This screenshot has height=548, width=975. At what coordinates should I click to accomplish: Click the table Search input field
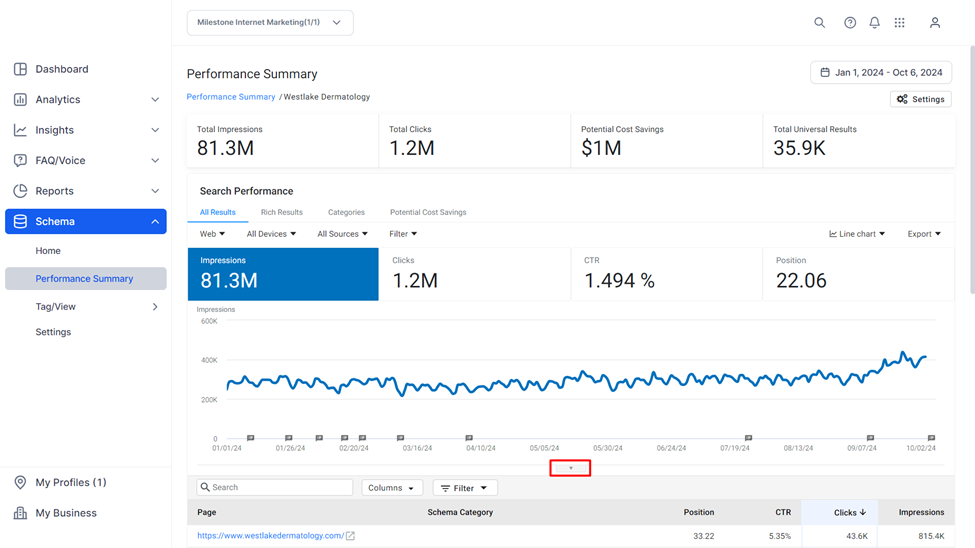(x=275, y=487)
